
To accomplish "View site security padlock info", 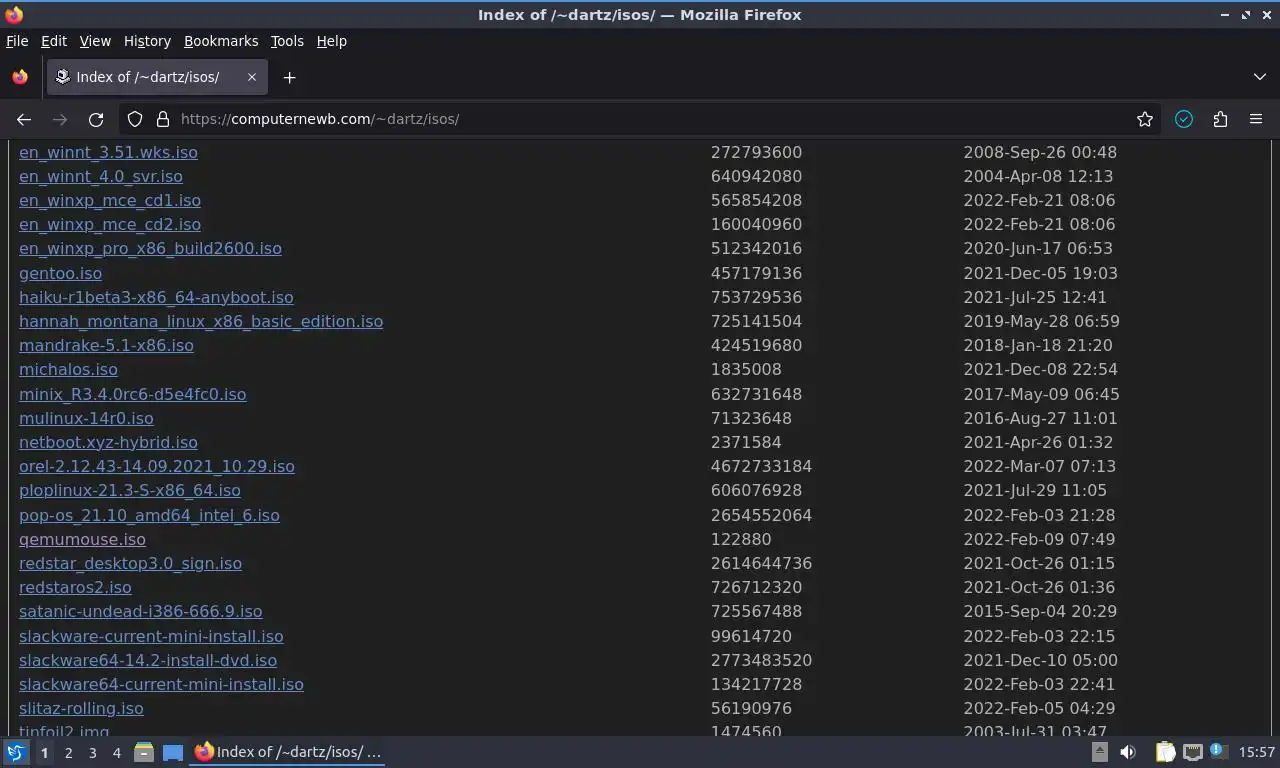I will point(163,119).
